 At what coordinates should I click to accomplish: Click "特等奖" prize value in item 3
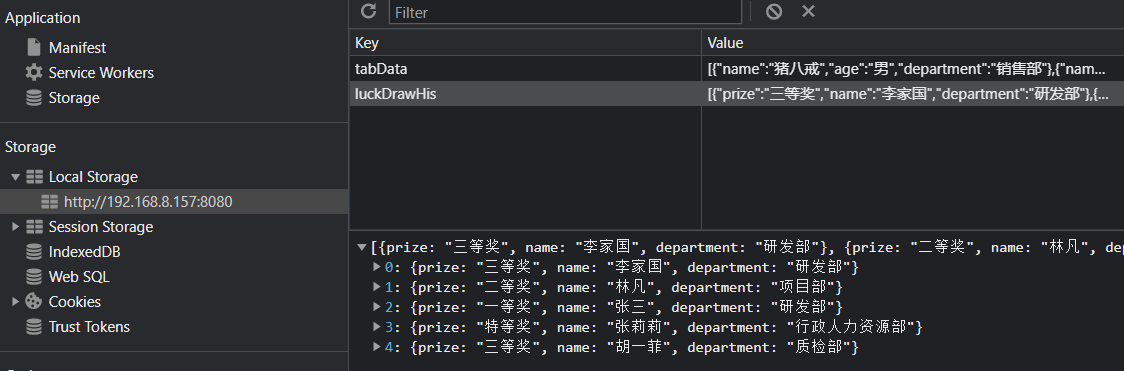pos(507,327)
